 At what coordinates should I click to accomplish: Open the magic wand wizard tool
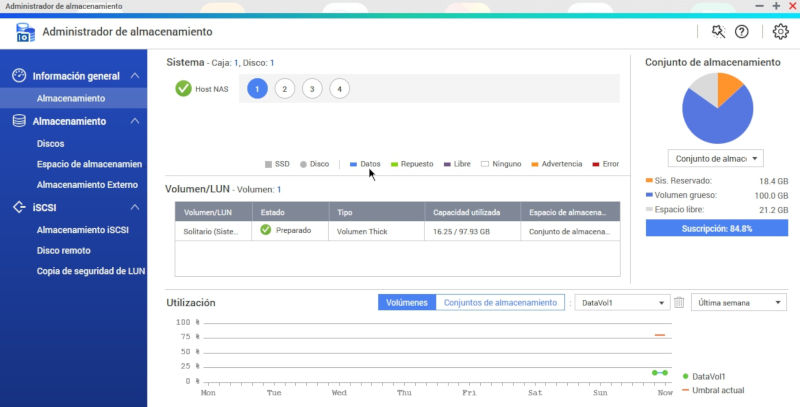pyautogui.click(x=718, y=31)
